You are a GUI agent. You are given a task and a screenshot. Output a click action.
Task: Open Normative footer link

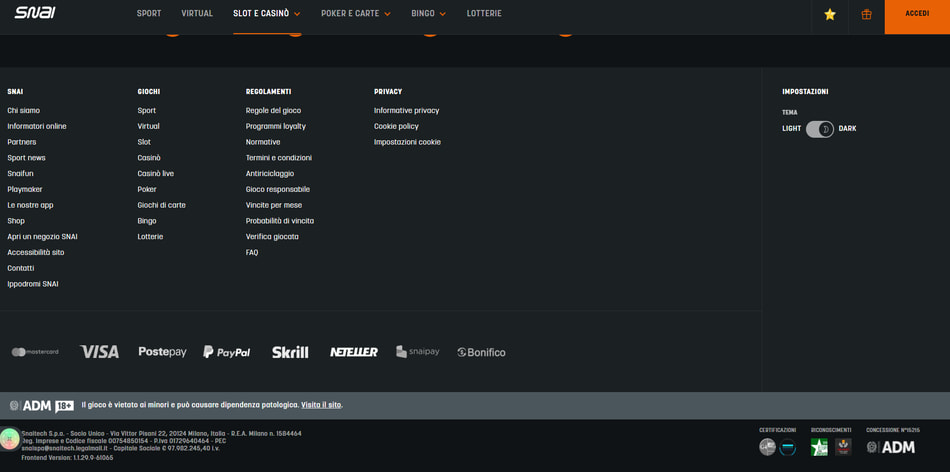click(263, 142)
